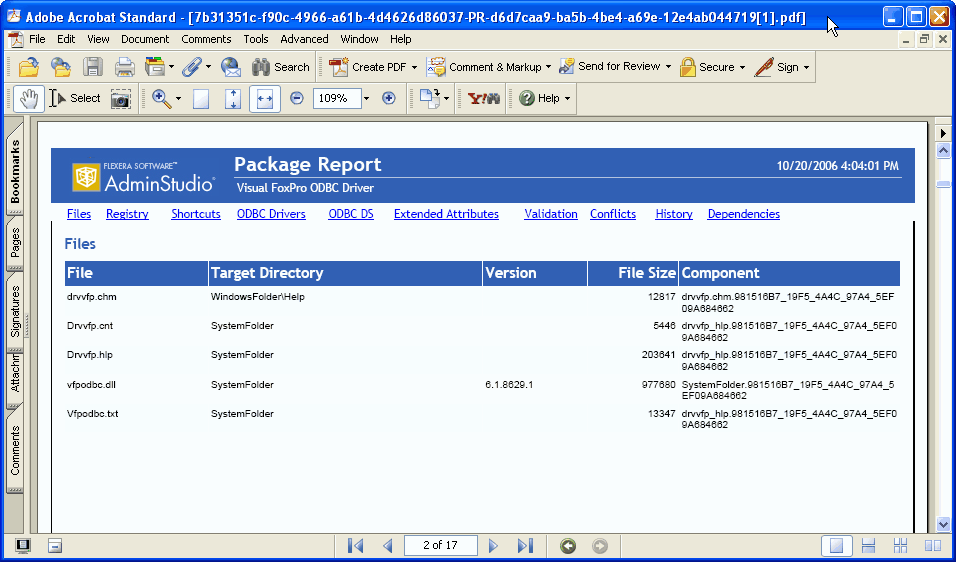This screenshot has height=562, width=956.
Task: Click the page number input field
Action: (x=440, y=545)
